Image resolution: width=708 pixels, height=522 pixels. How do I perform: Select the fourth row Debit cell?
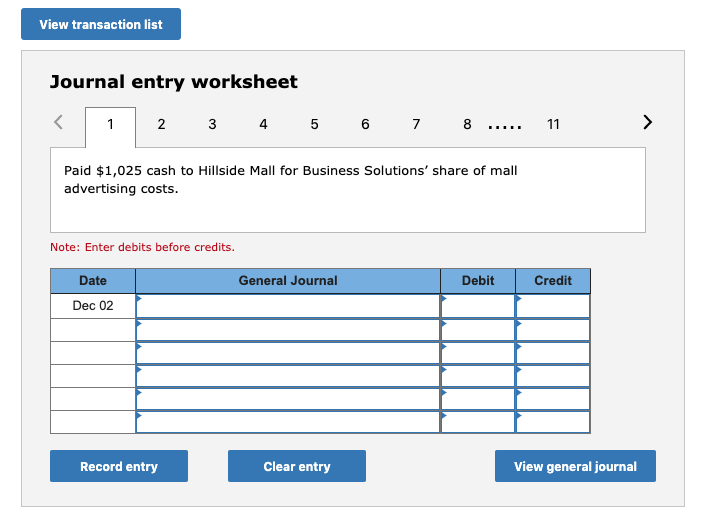pyautogui.click(x=478, y=376)
